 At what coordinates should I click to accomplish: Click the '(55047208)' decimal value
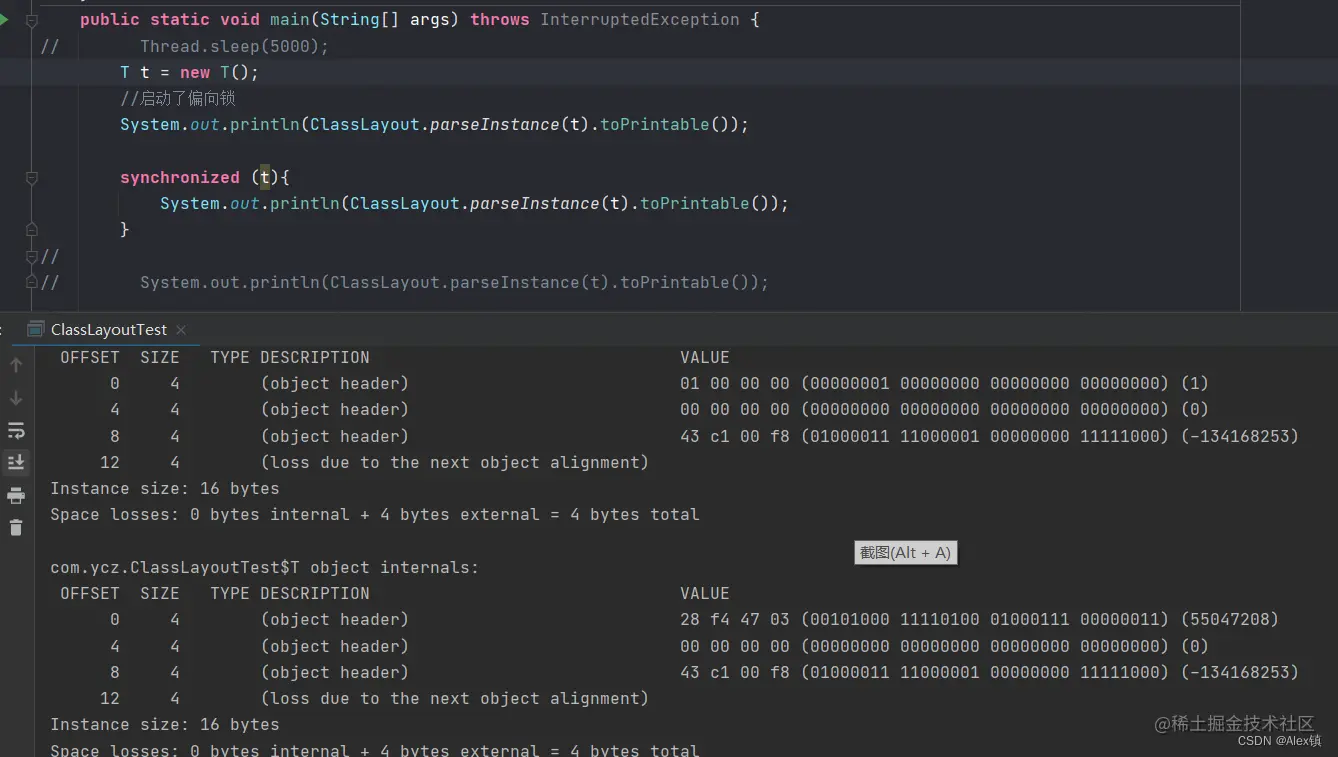click(x=1230, y=619)
